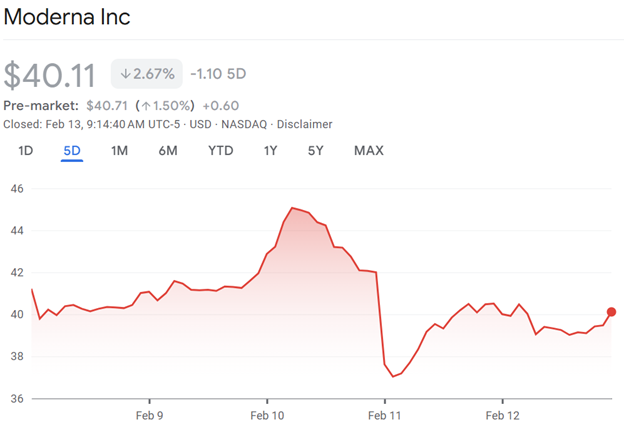Click the -1.10 5D change text

(x=218, y=74)
